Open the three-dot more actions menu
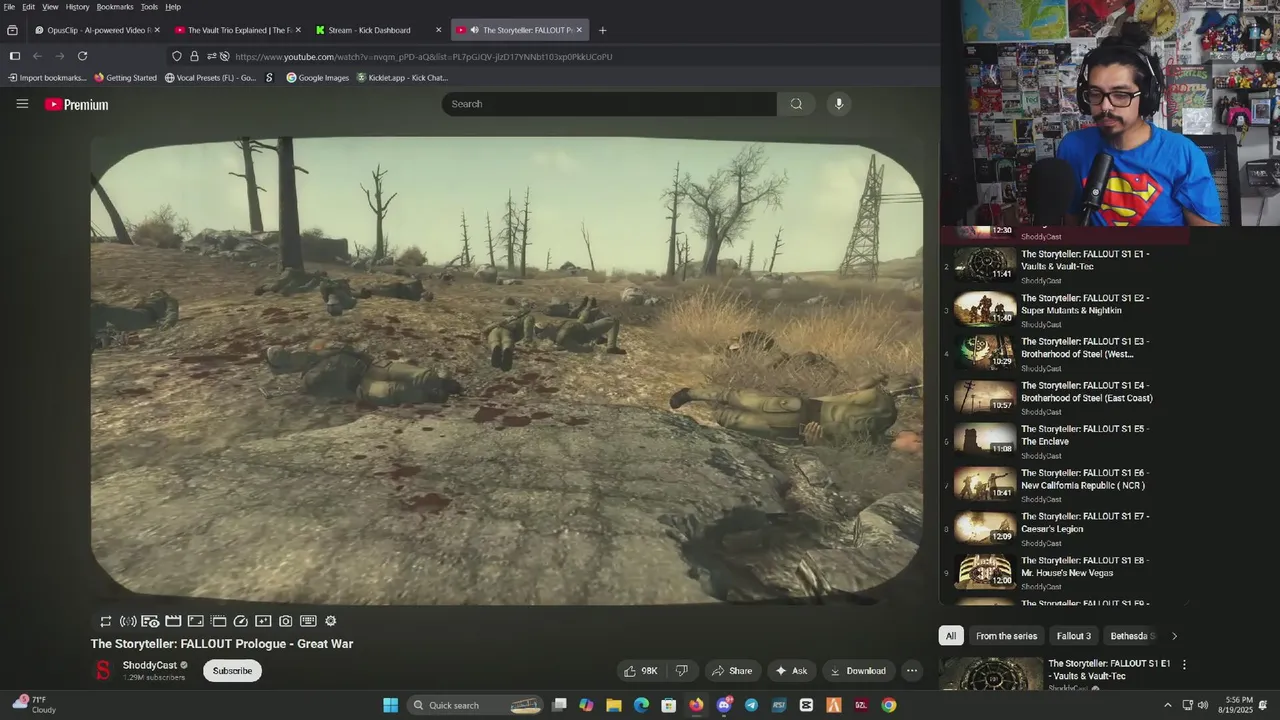 click(912, 671)
